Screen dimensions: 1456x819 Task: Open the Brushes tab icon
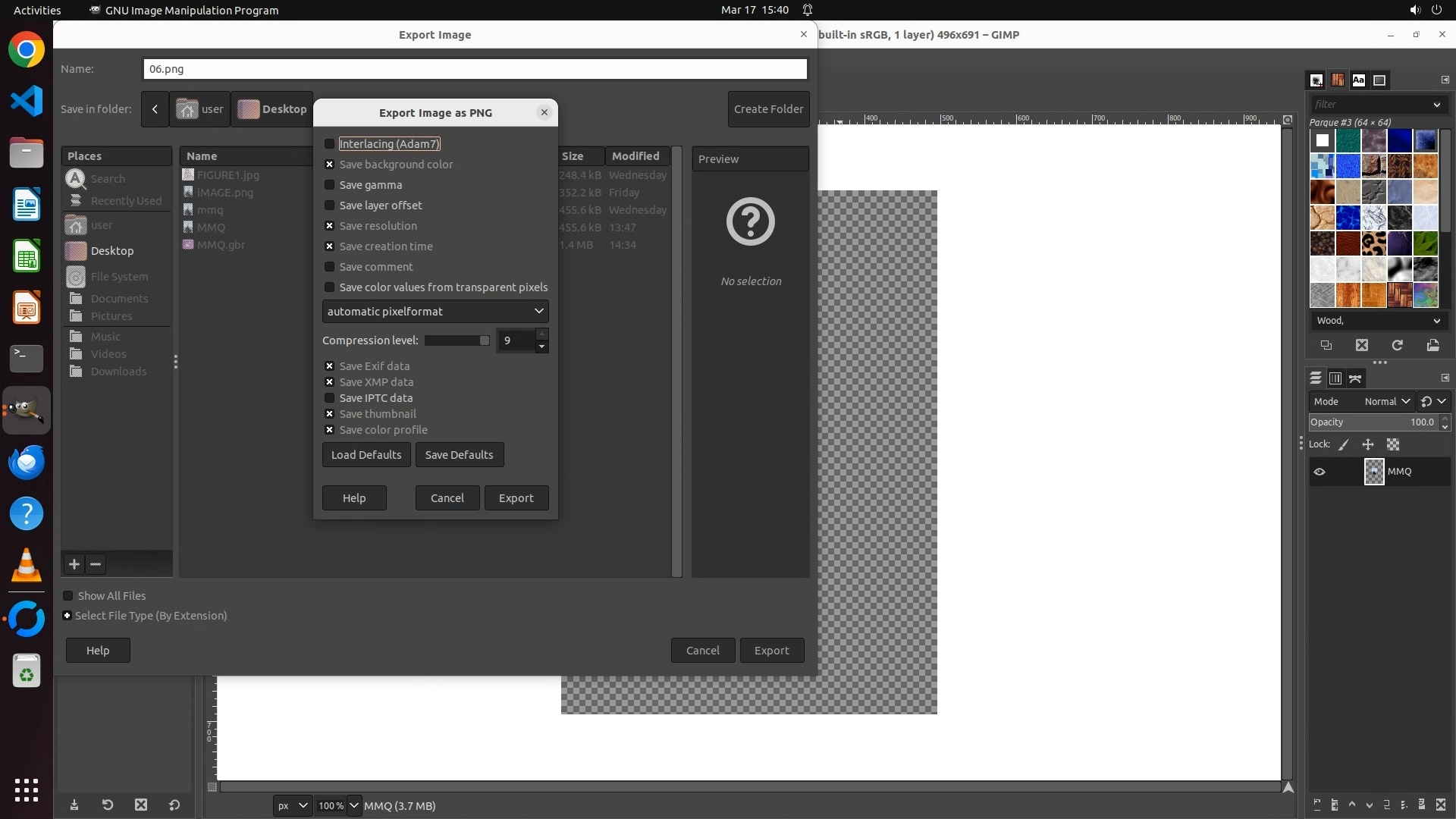click(x=1316, y=80)
